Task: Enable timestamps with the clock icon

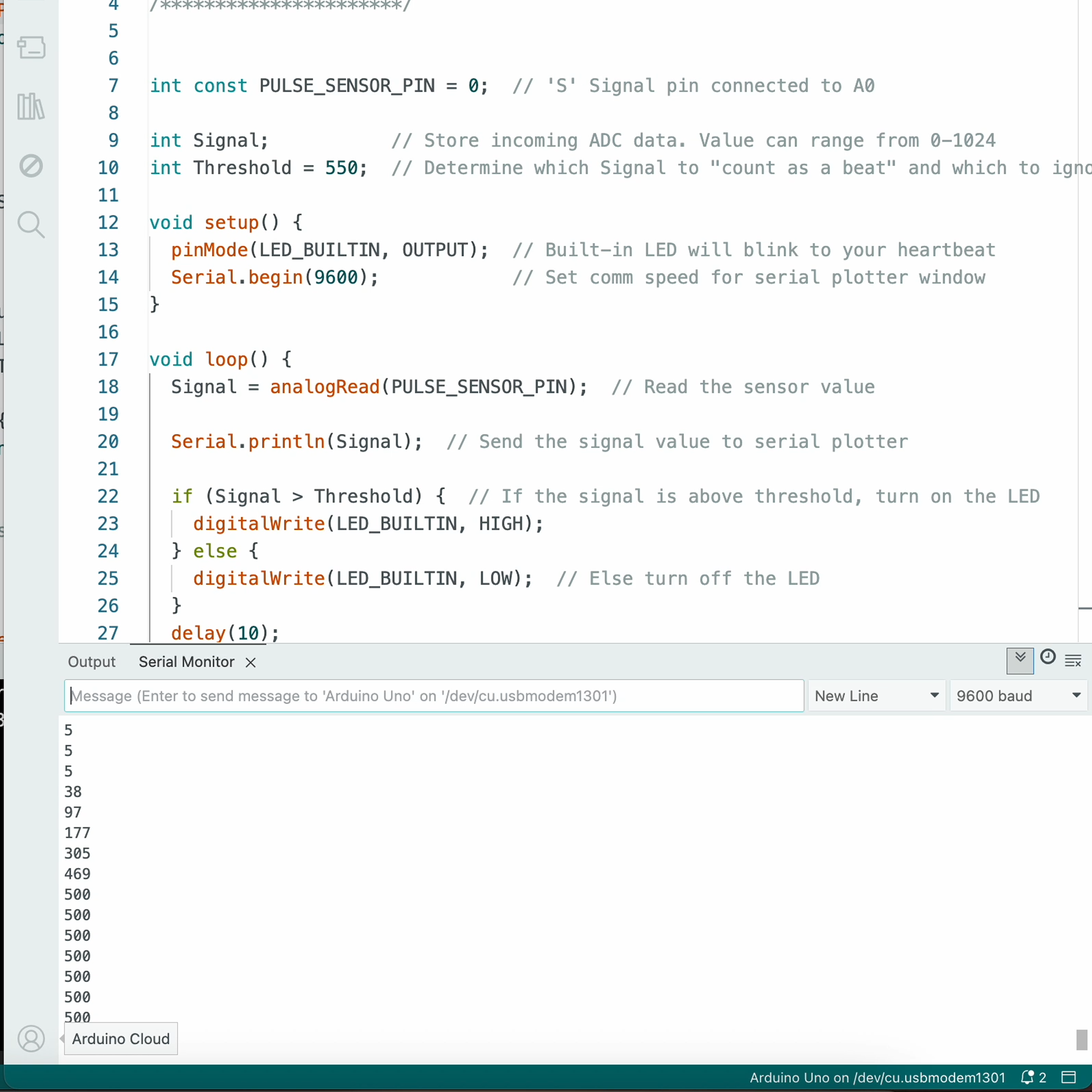Action: 1048,657
